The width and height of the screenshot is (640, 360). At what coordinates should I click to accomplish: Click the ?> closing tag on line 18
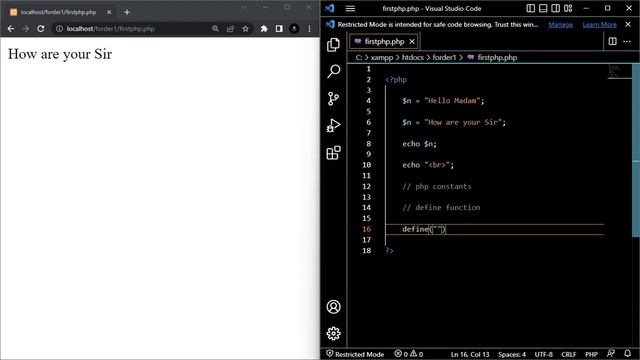pos(389,251)
